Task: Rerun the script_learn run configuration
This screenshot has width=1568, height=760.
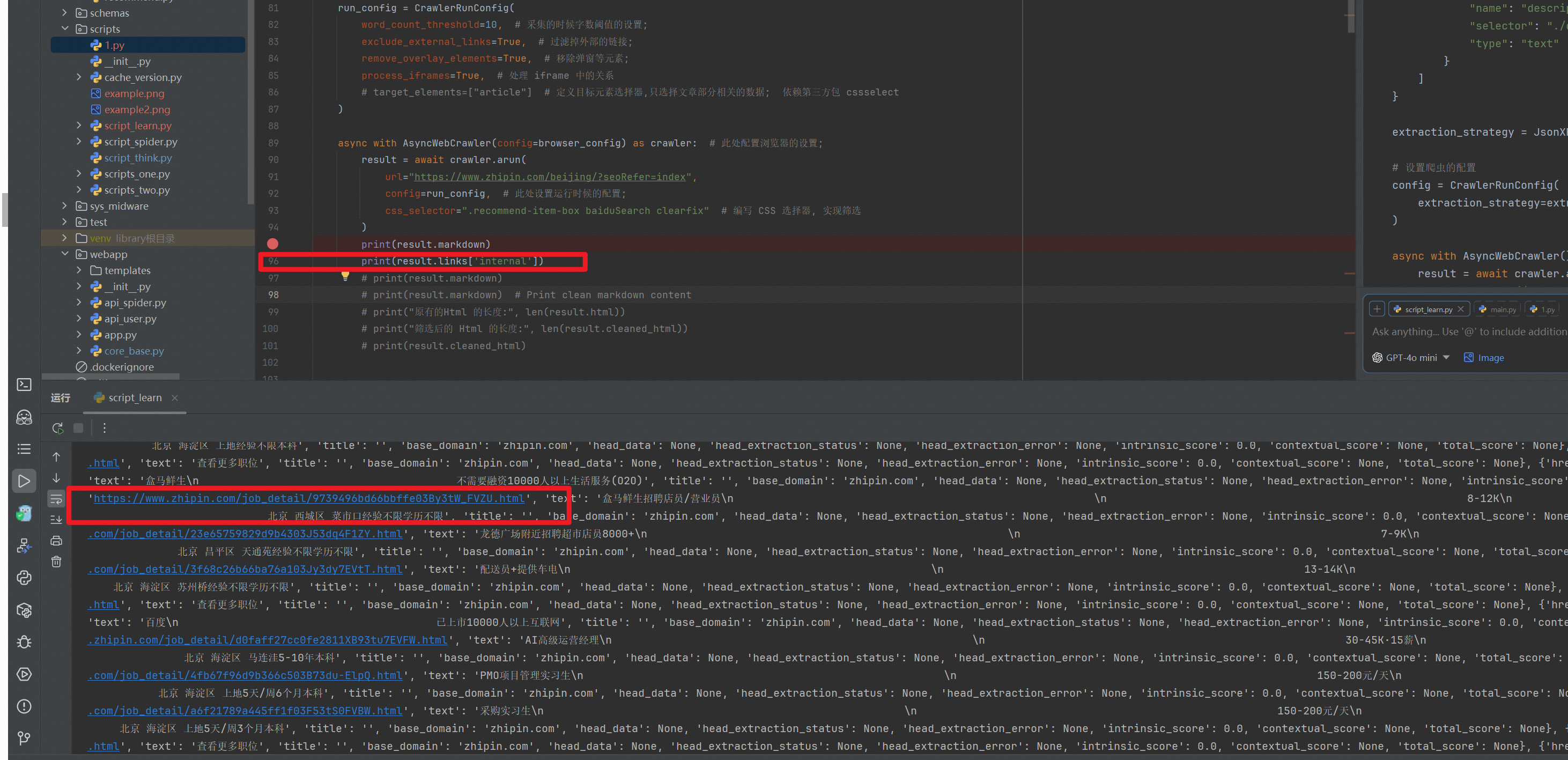Action: [58, 428]
